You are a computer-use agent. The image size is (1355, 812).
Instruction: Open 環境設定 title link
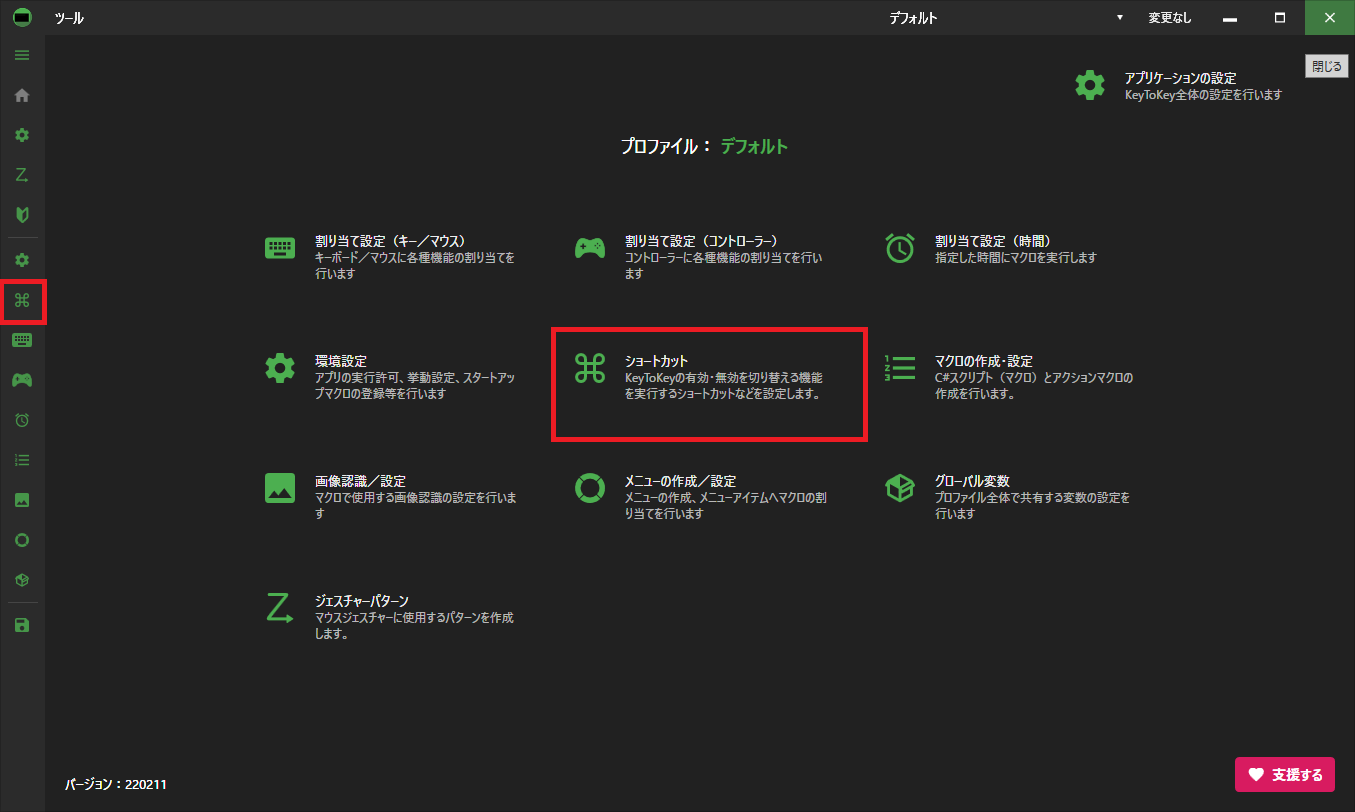(x=341, y=361)
